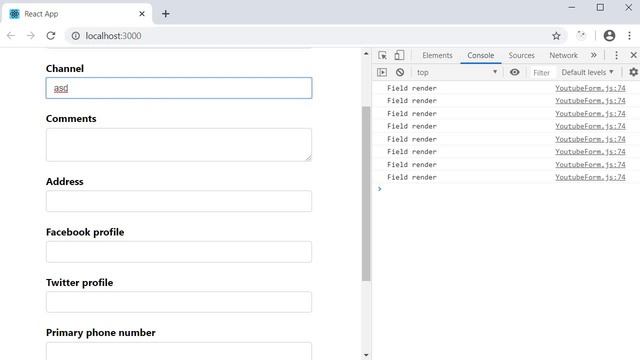The width and height of the screenshot is (640, 360).
Task: Click the browser back arrow
Action: [x=11, y=36]
